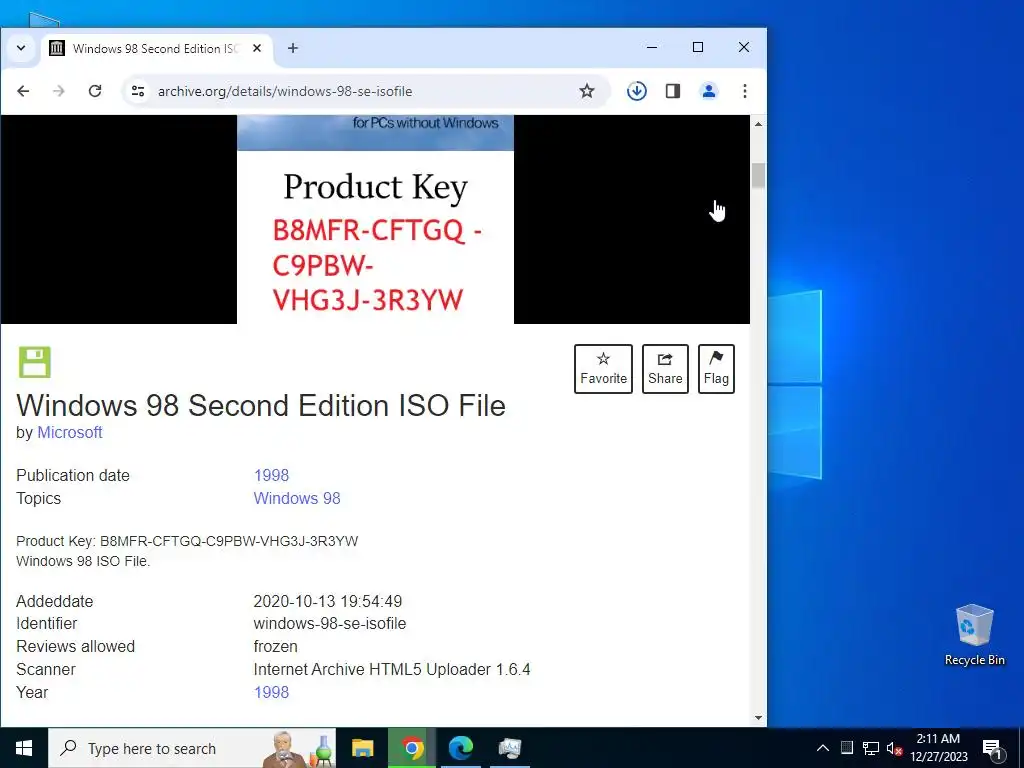Open the monitor app on the taskbar
Viewport: 1024px width, 768px height.
[509, 748]
